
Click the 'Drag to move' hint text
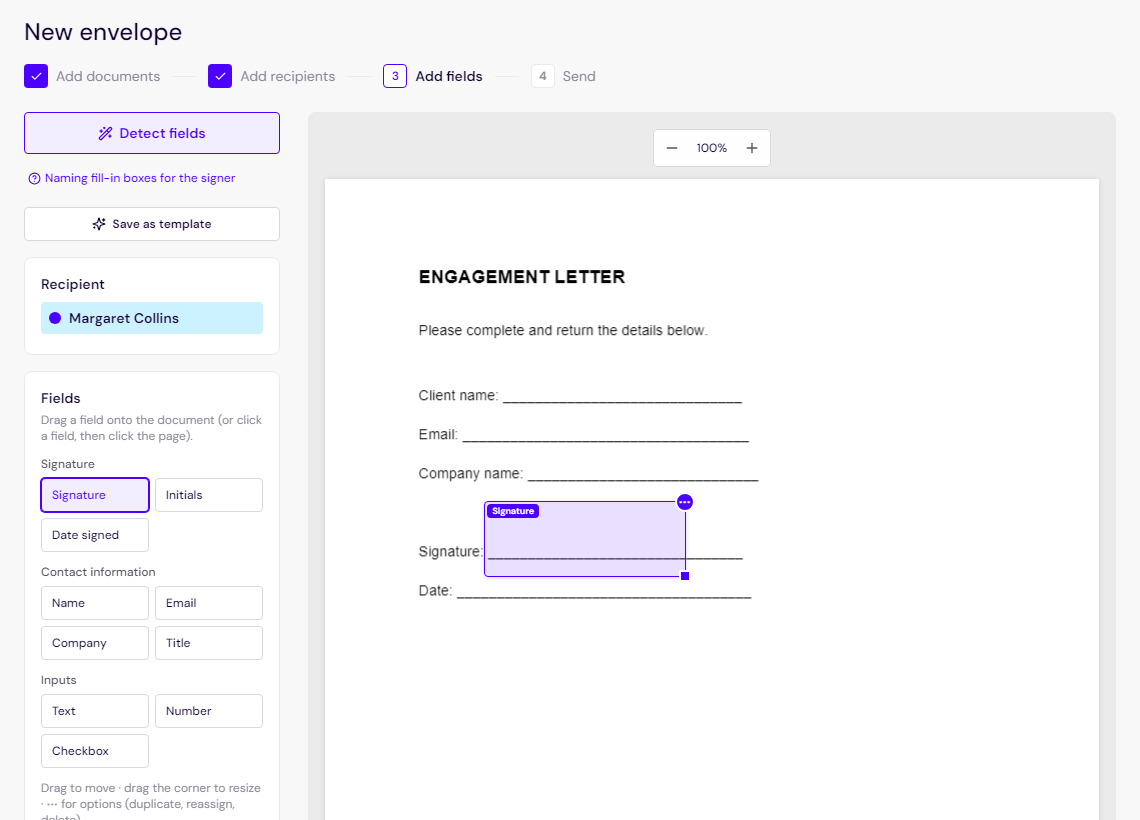[151, 803]
